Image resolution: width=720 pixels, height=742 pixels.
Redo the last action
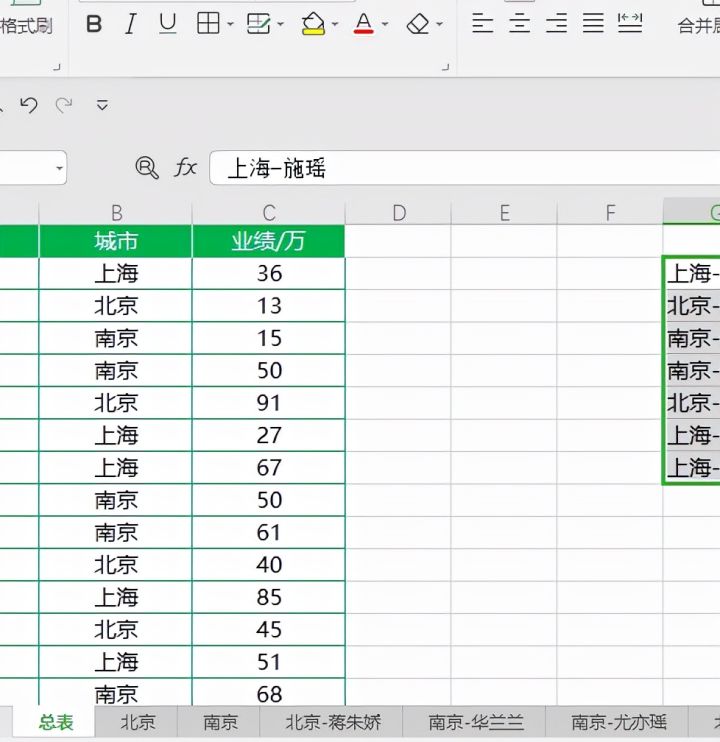coord(64,105)
